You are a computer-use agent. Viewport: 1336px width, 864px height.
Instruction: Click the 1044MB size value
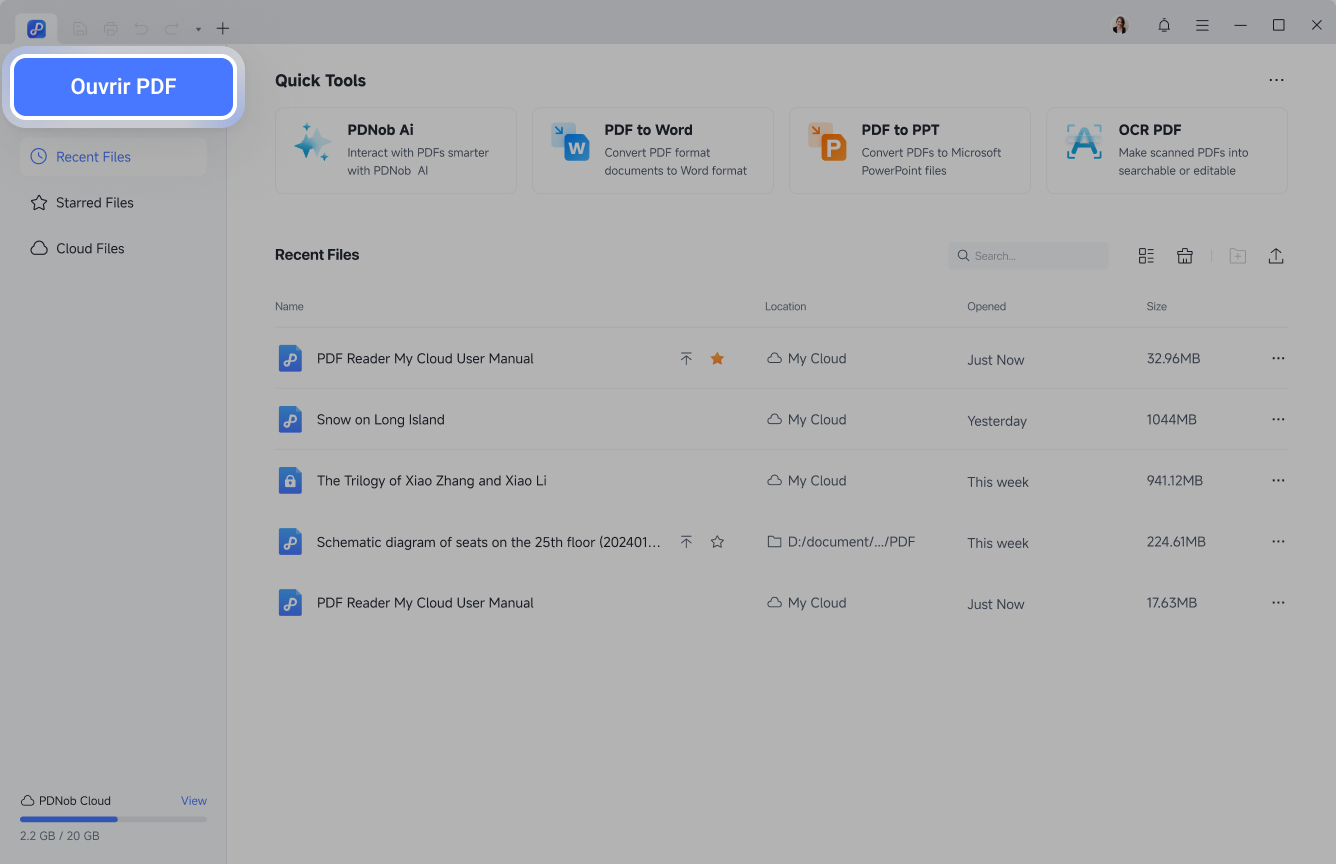point(1171,420)
